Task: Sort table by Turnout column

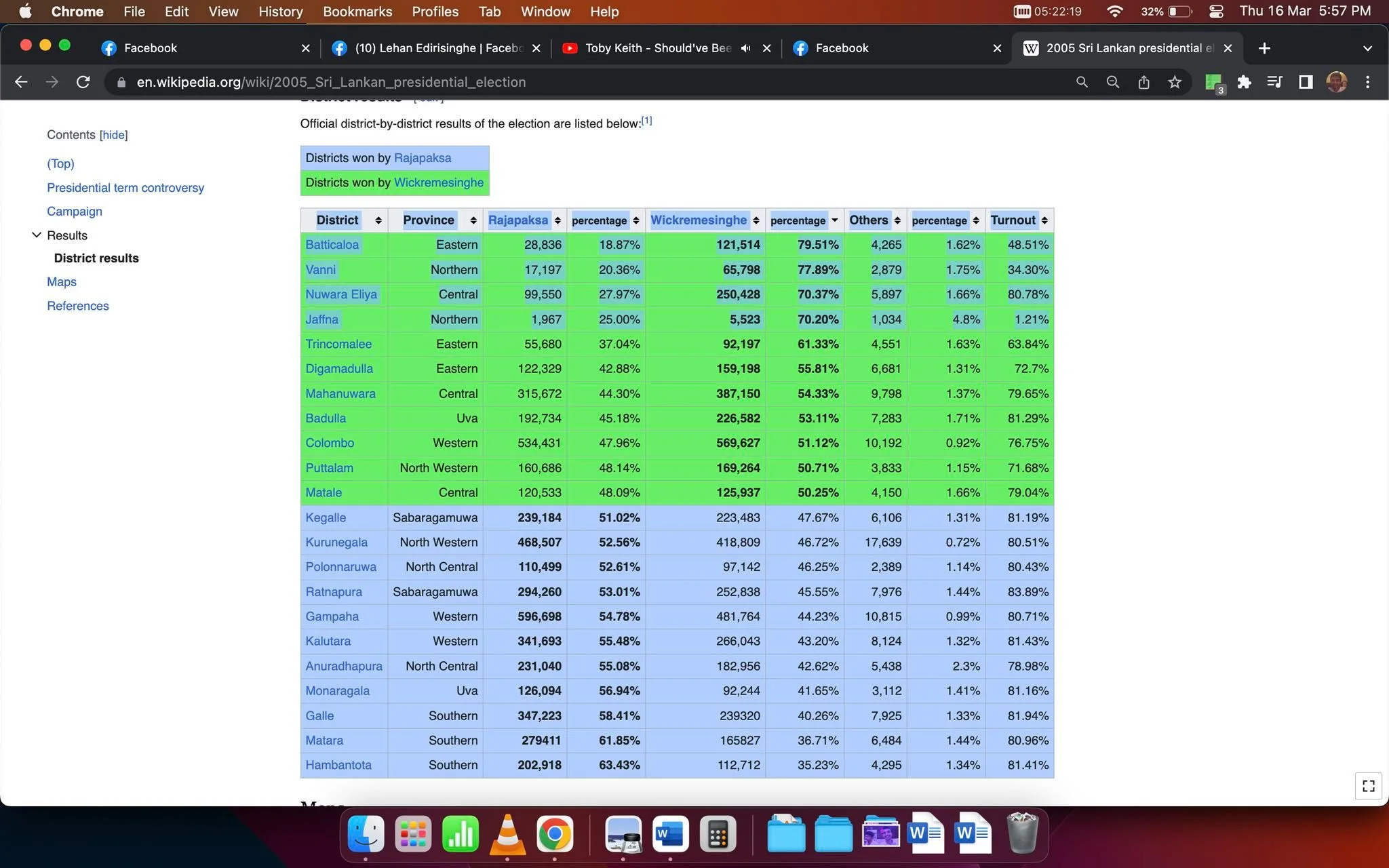Action: [x=1019, y=220]
